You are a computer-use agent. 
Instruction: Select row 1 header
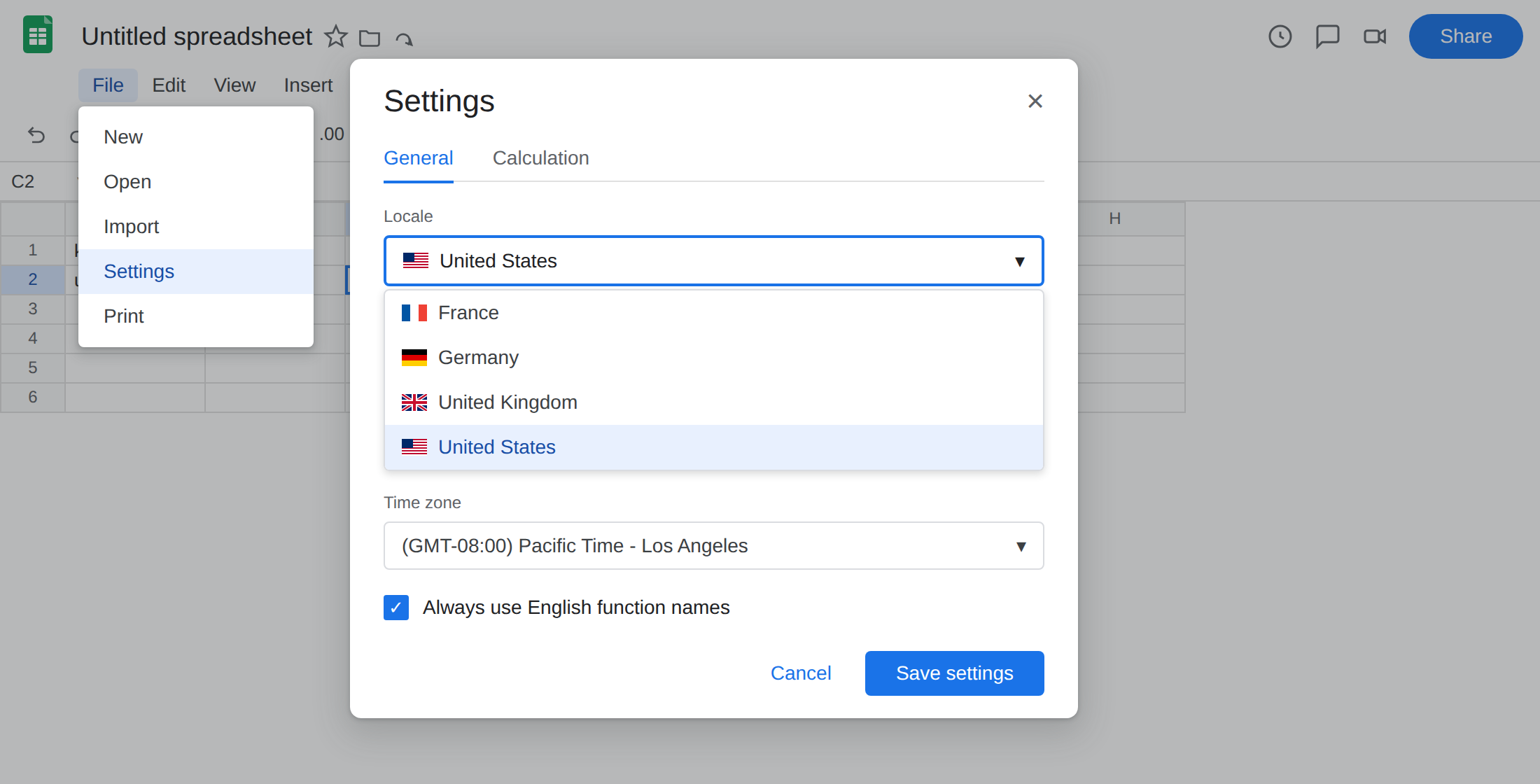point(32,251)
